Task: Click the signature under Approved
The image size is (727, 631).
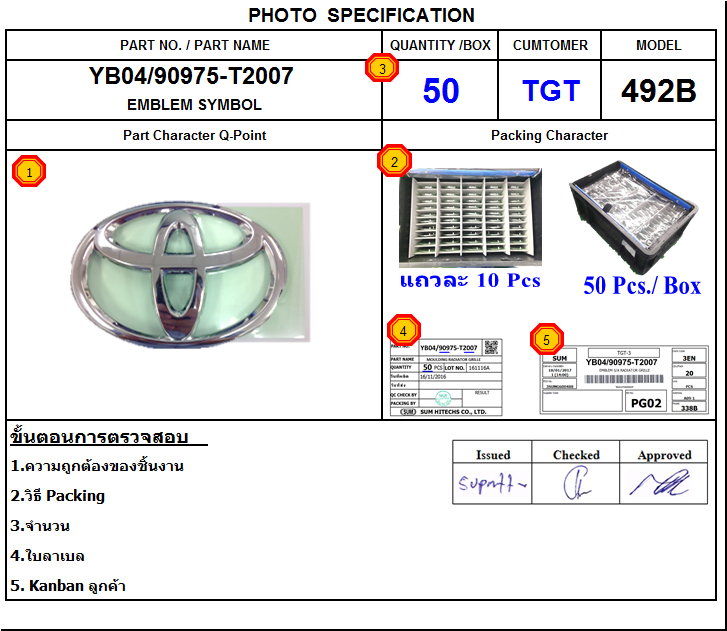Action: click(x=660, y=482)
